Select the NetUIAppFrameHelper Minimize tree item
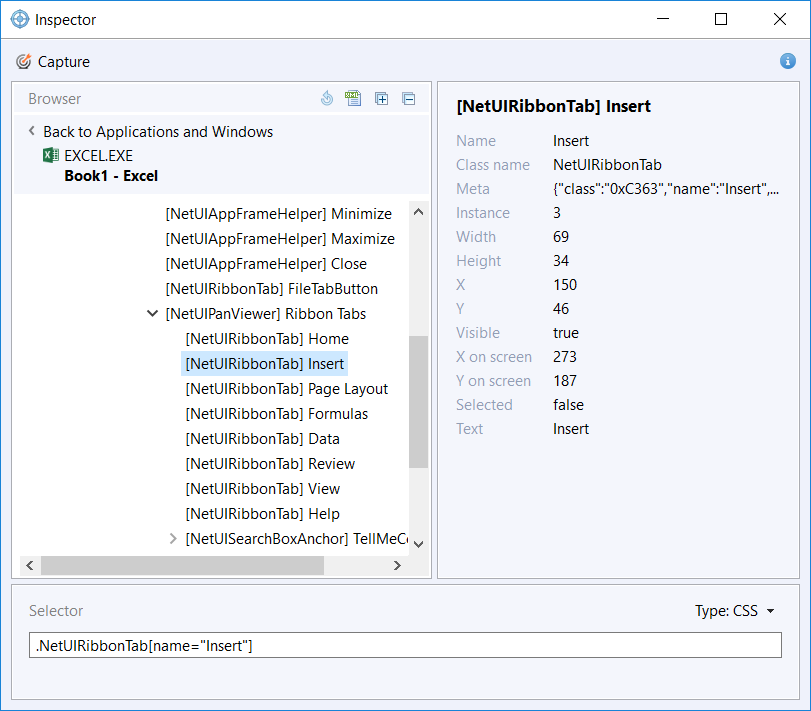 (278, 214)
